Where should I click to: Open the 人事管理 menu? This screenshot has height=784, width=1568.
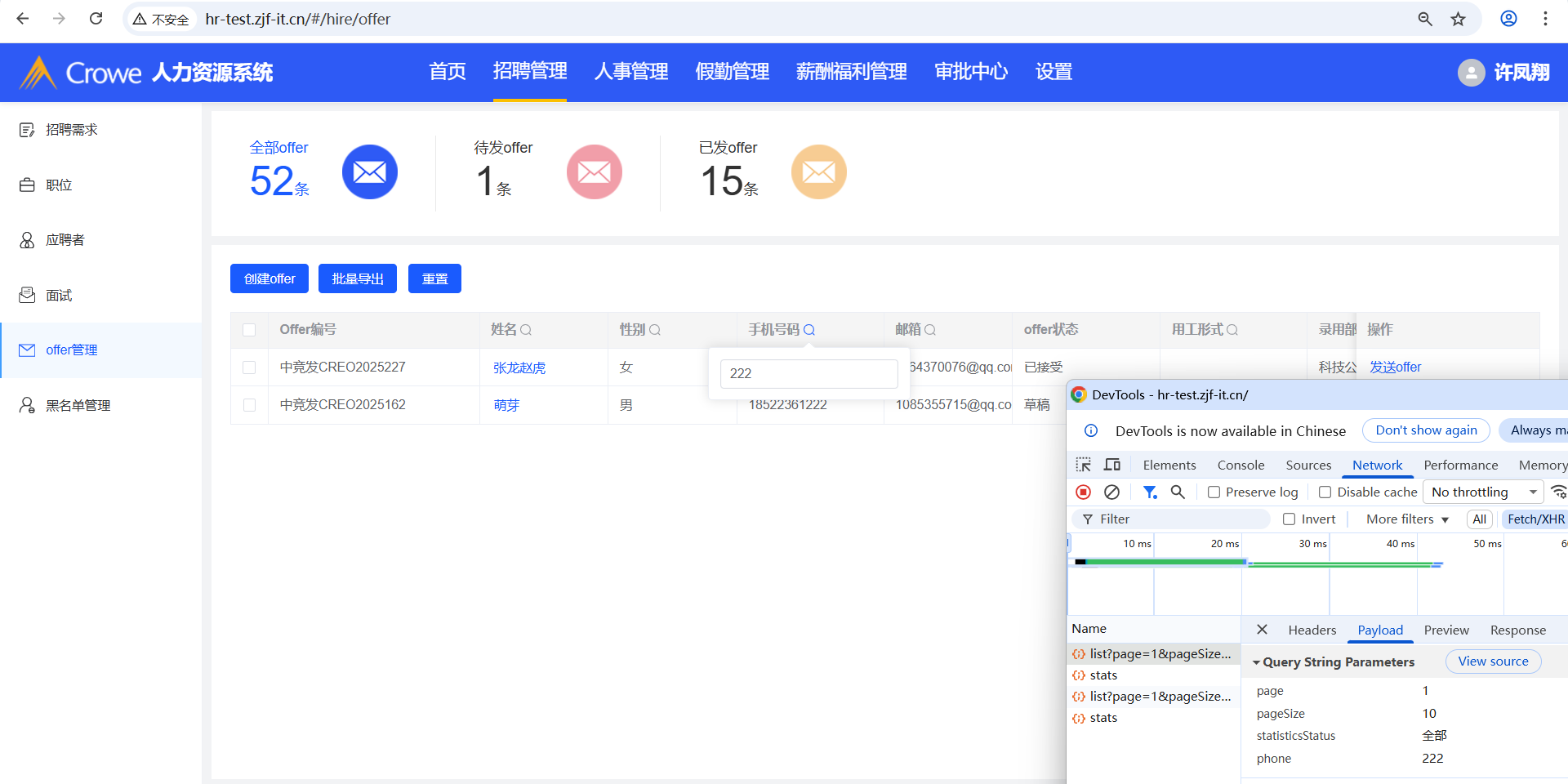630,72
